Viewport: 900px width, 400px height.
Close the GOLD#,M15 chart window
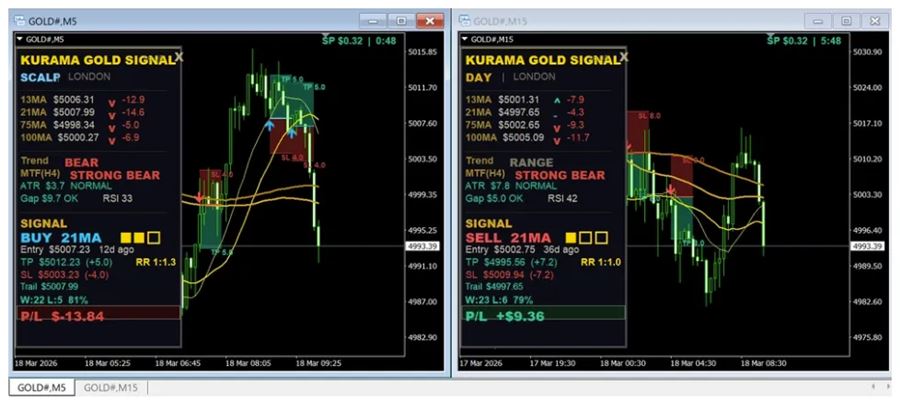pyautogui.click(x=874, y=21)
